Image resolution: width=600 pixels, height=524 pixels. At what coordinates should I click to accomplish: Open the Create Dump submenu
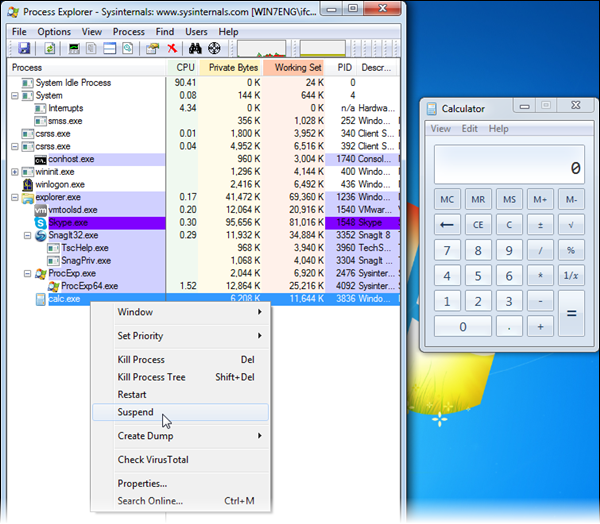[180, 436]
